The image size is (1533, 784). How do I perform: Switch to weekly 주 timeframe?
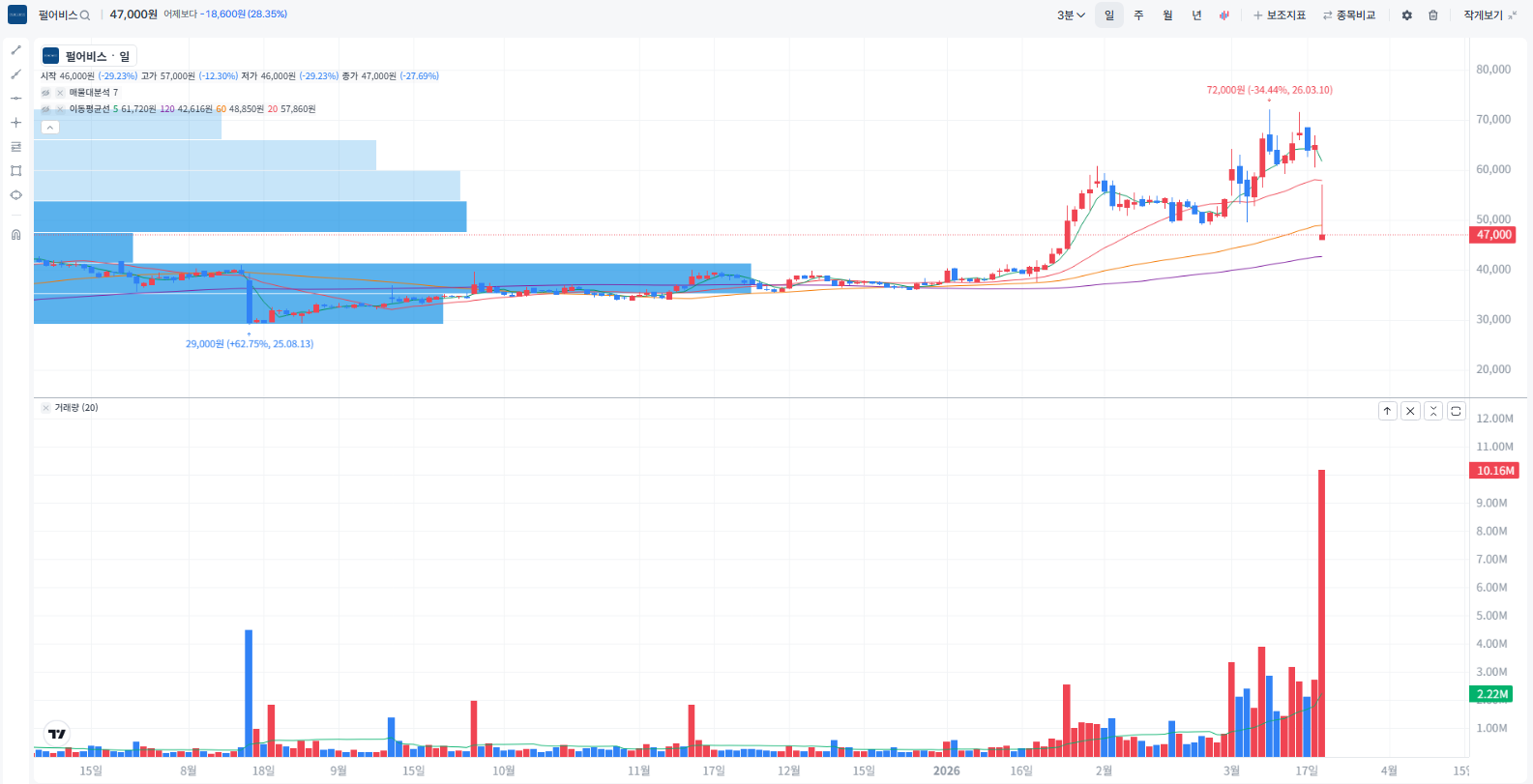1138,15
